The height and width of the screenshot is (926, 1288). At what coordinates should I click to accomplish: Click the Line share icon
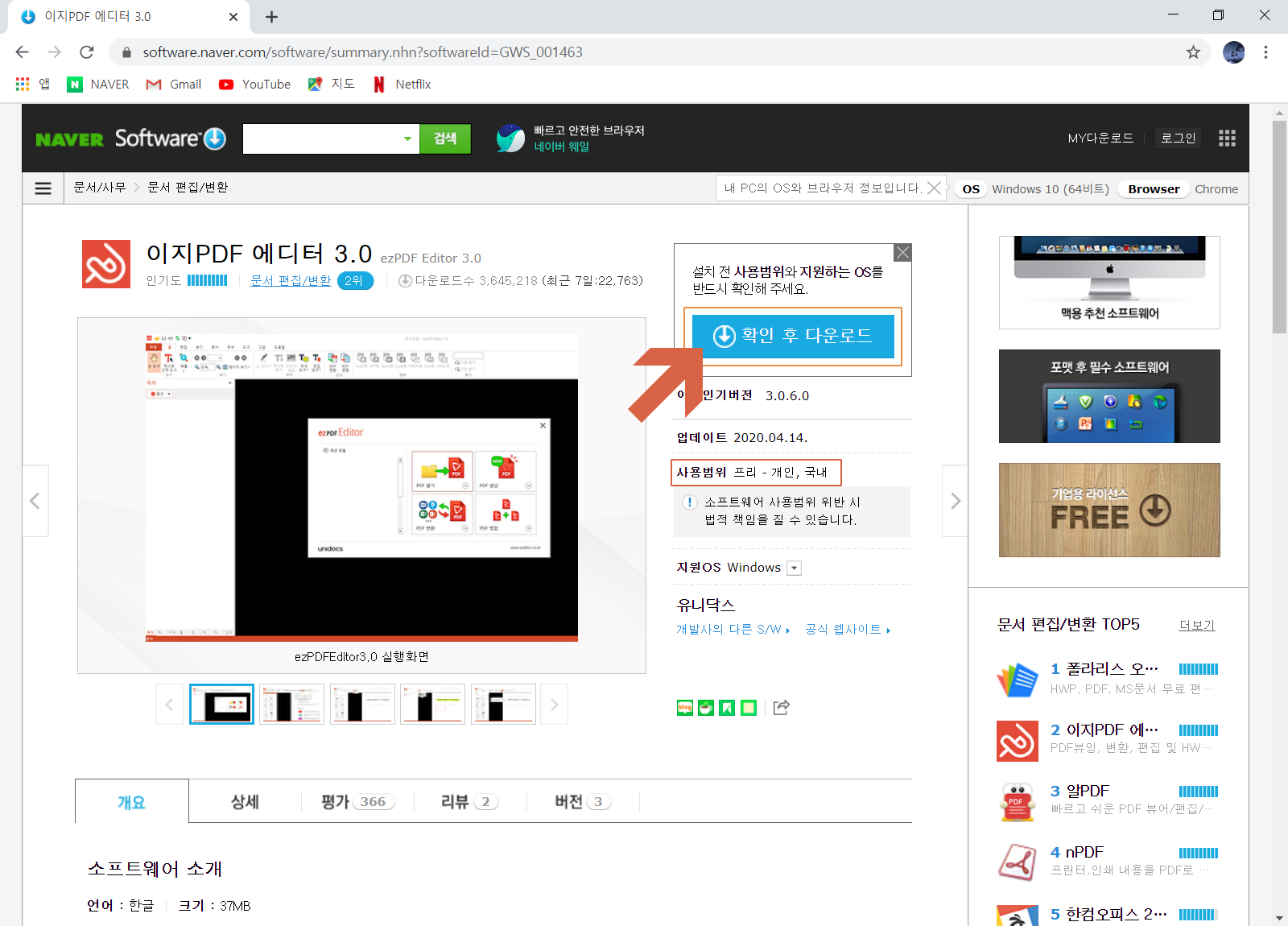pos(749,708)
